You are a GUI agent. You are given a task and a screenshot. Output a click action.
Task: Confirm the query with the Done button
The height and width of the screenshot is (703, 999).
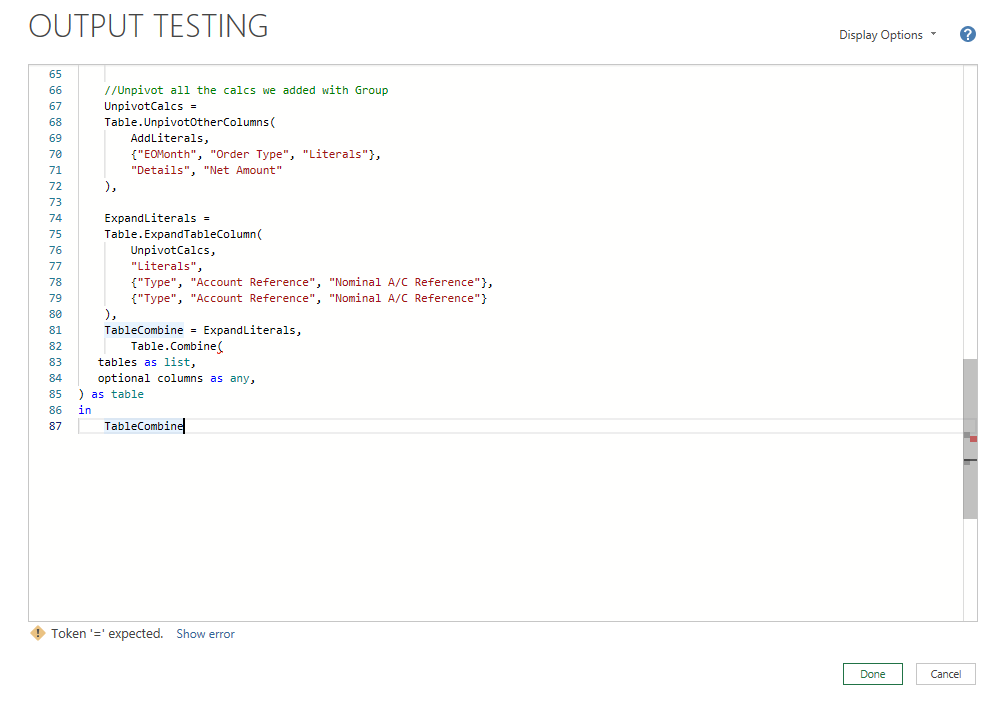pyautogui.click(x=872, y=674)
